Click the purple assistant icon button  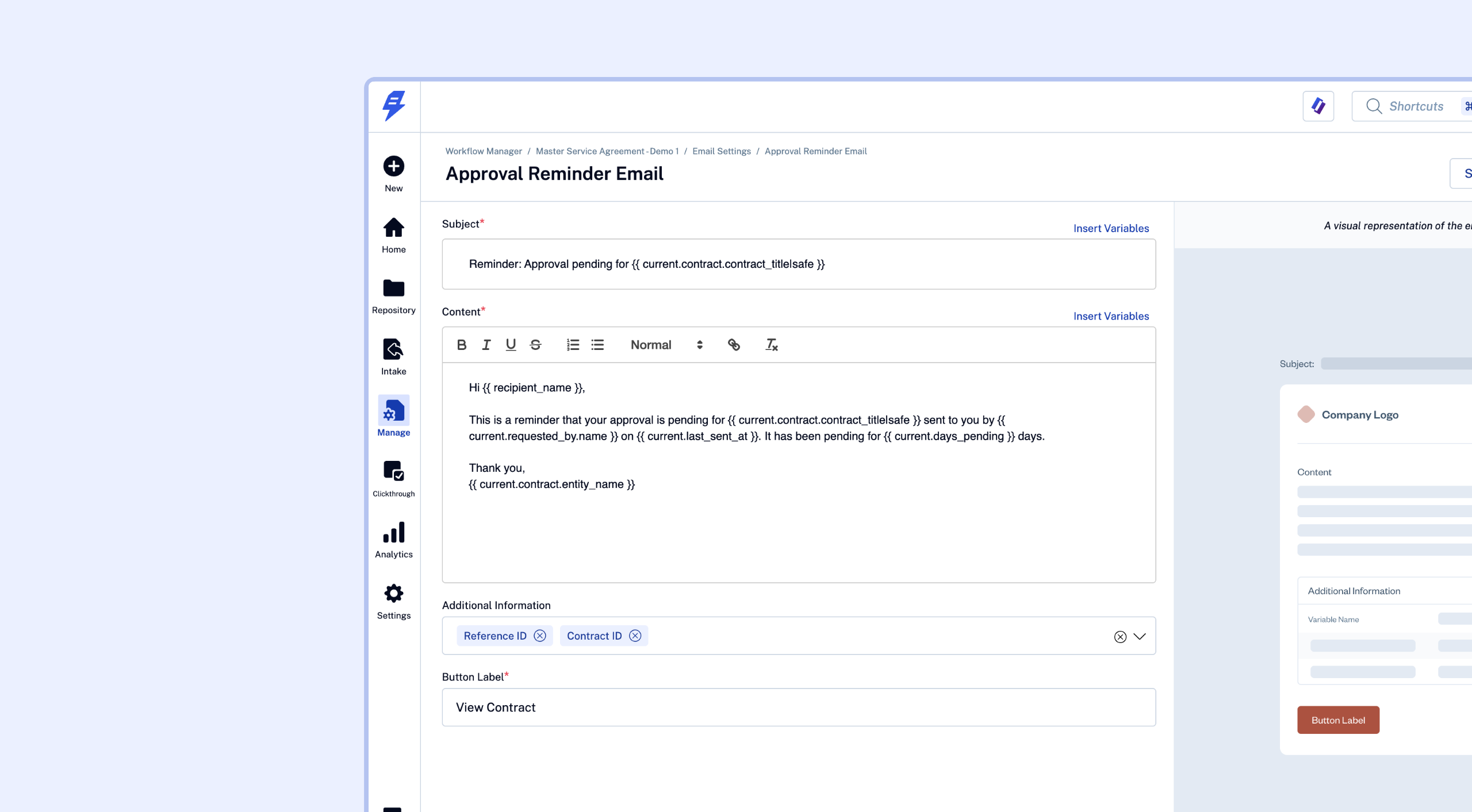[1318, 106]
